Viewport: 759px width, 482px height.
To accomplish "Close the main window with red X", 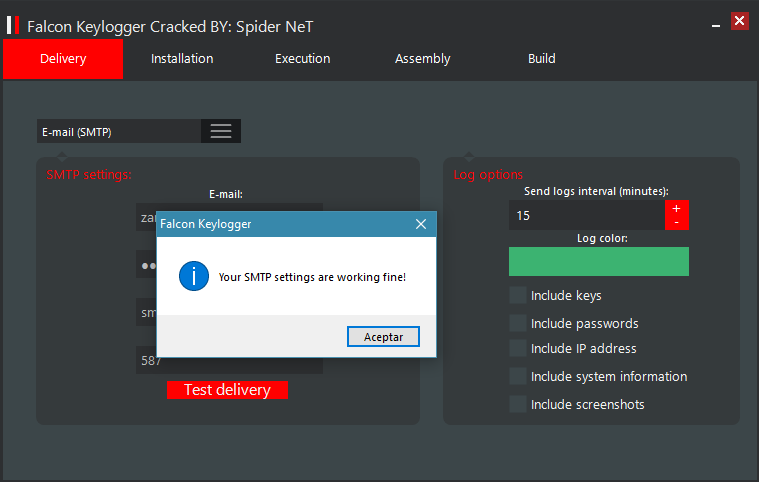I will tap(740, 21).
